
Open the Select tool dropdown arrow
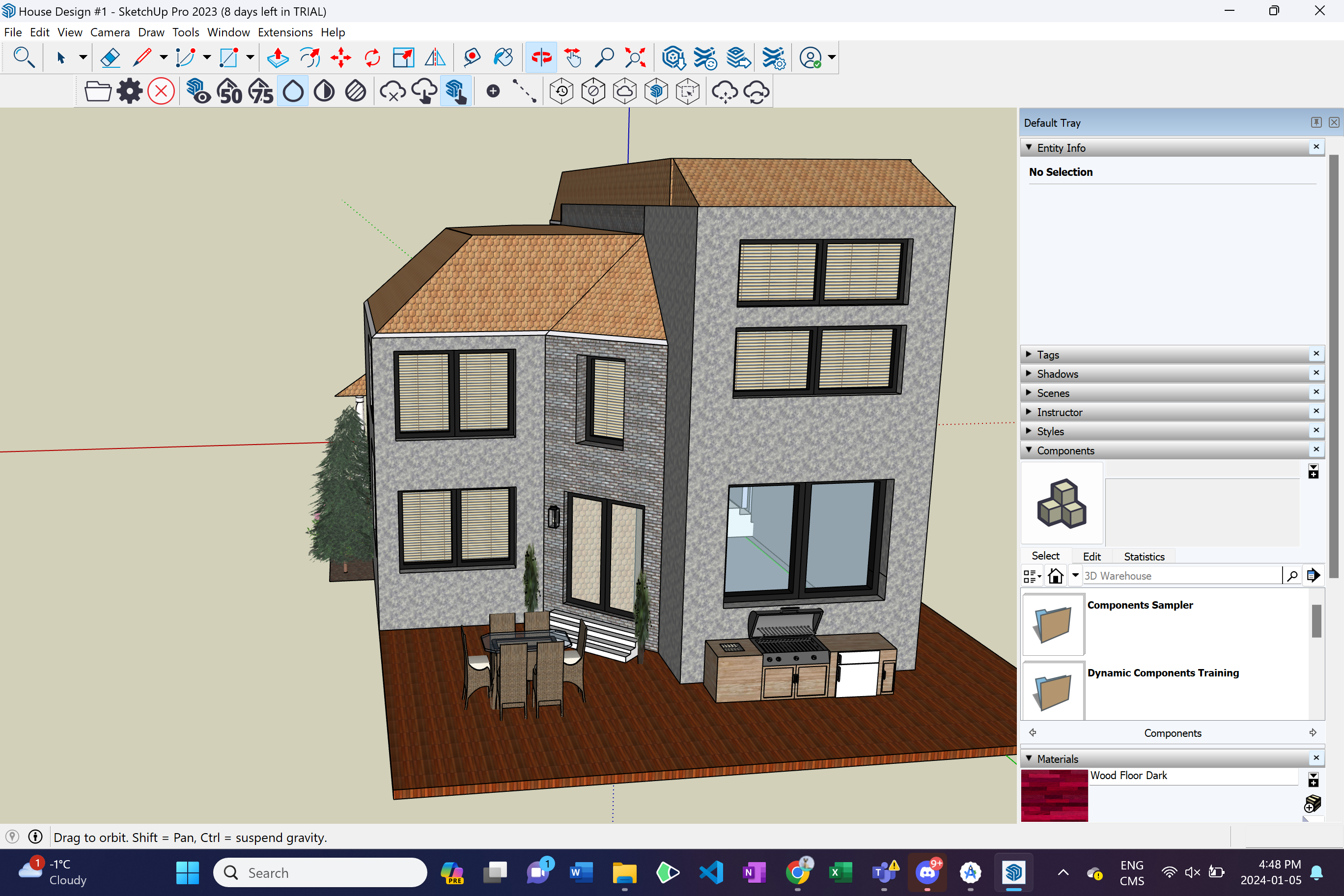(x=83, y=57)
